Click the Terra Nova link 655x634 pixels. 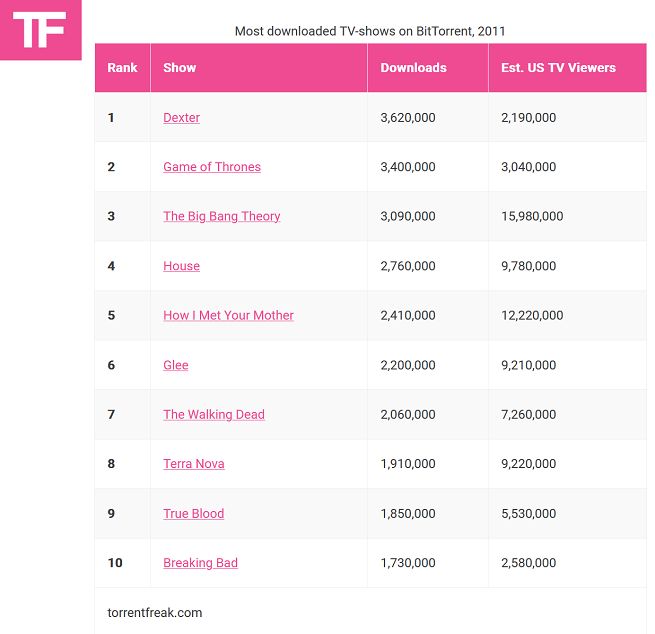[193, 464]
